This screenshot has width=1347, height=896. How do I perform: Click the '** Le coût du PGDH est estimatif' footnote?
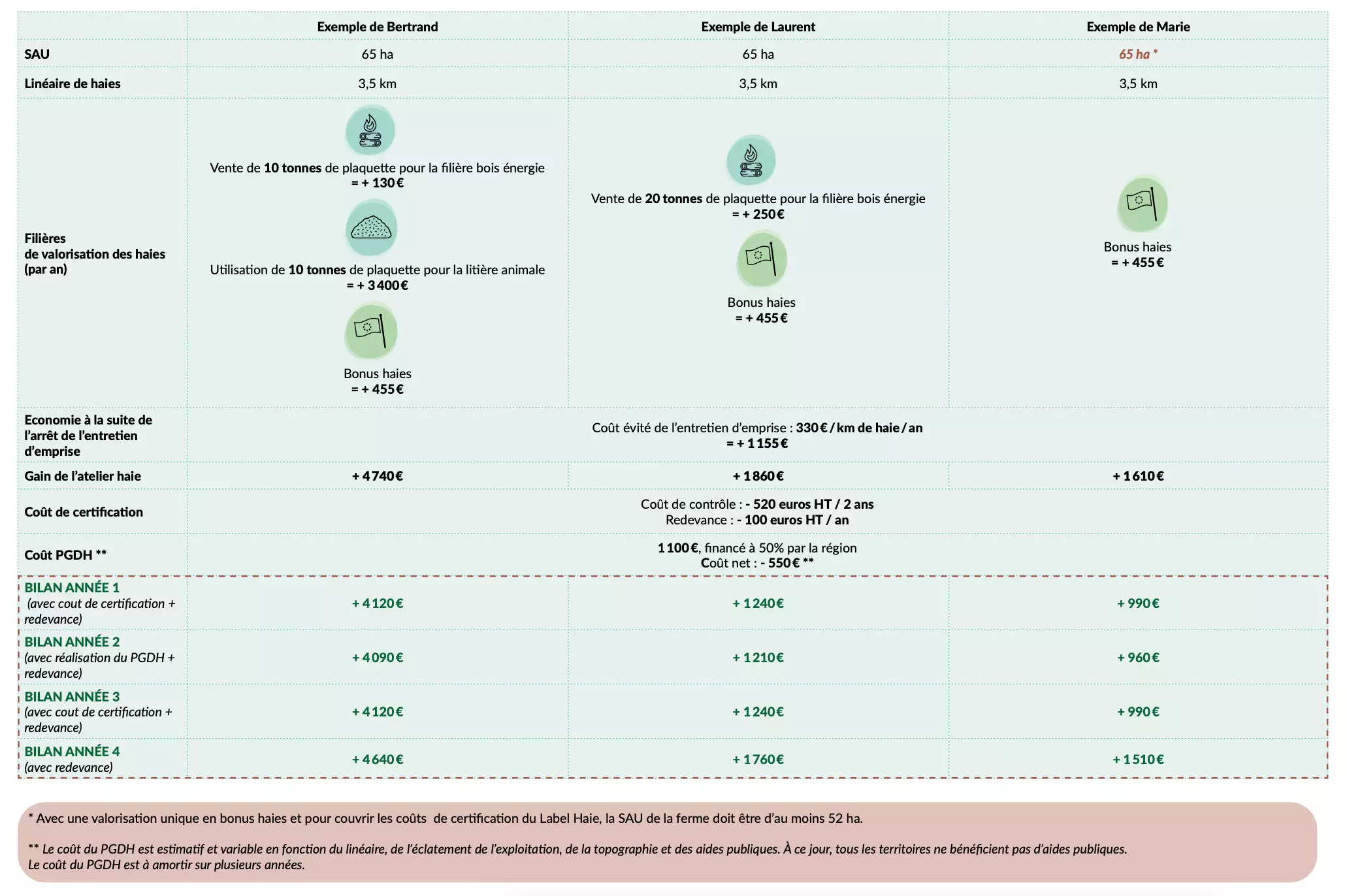coord(577,849)
